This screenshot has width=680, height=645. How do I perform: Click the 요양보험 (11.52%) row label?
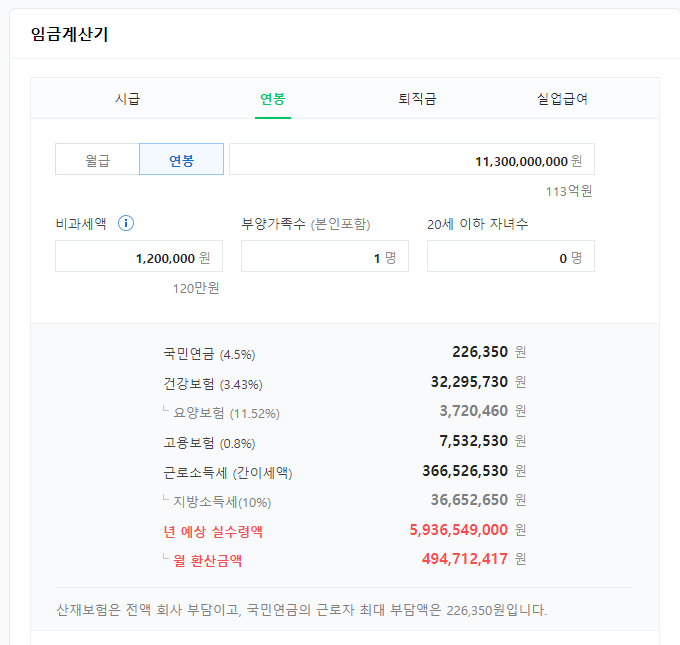[226, 412]
